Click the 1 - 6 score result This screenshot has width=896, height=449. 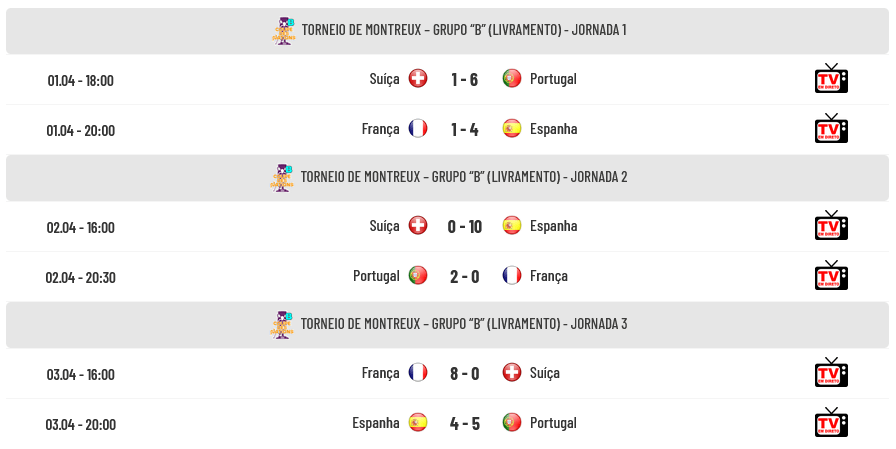pos(464,79)
